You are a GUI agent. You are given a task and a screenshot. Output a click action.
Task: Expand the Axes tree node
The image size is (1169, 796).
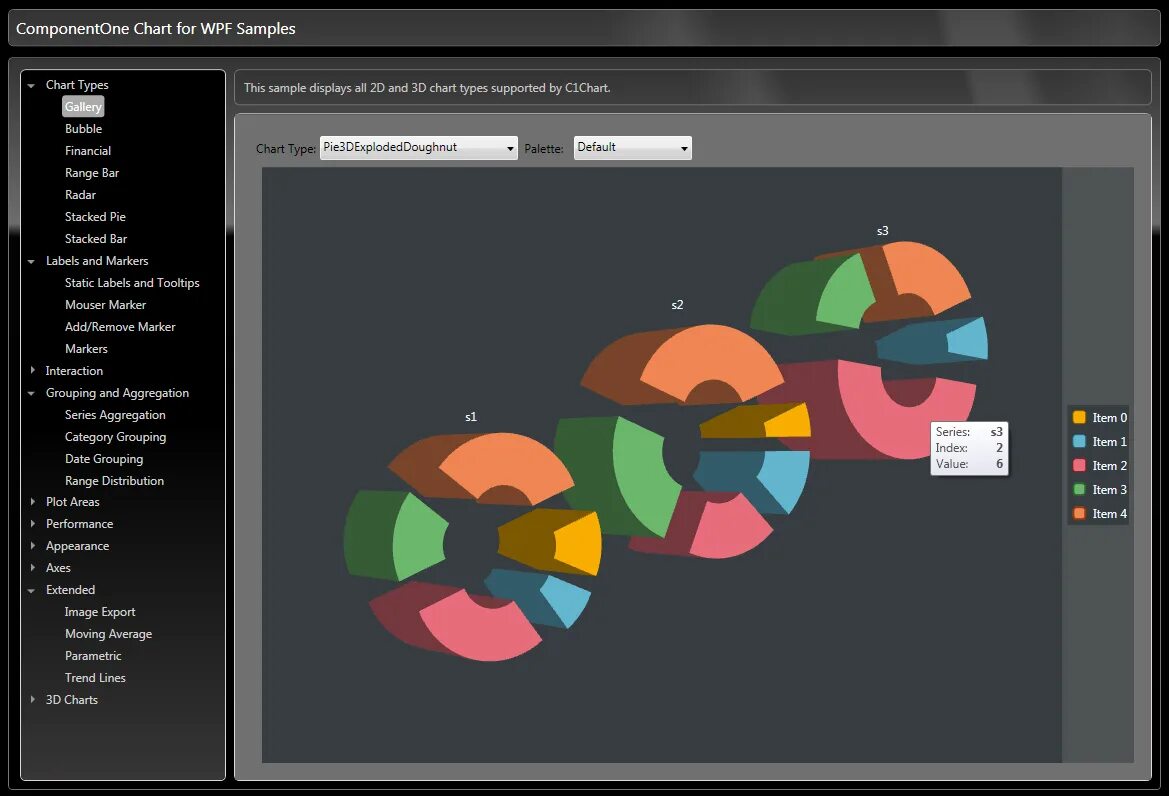(x=32, y=568)
